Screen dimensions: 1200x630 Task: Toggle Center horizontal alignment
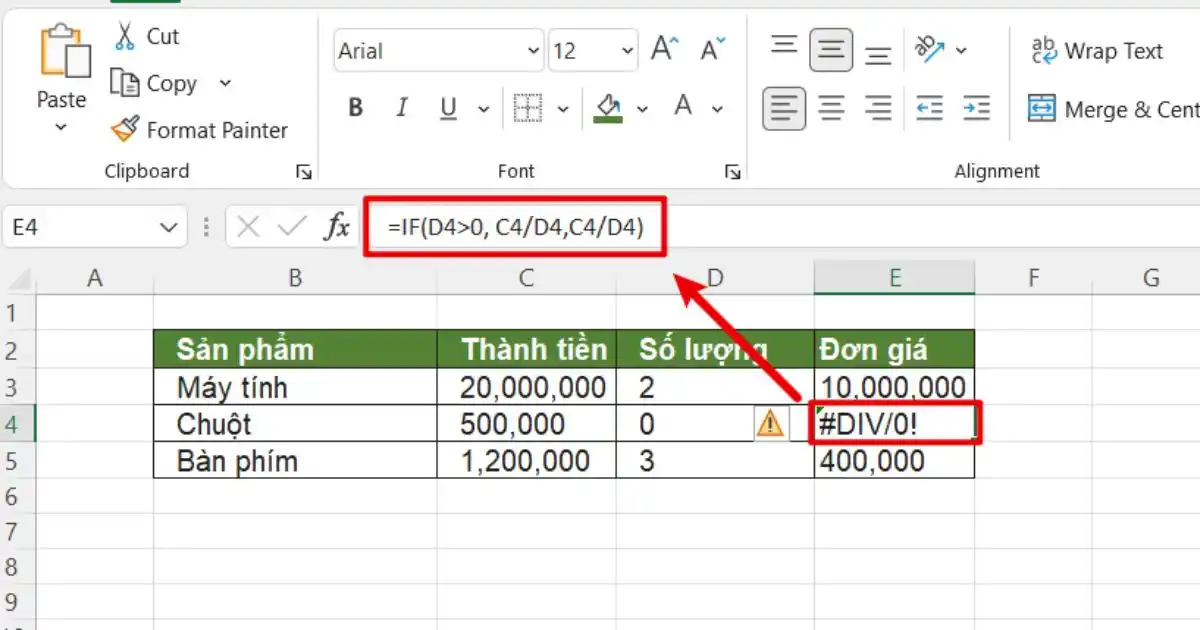point(831,107)
